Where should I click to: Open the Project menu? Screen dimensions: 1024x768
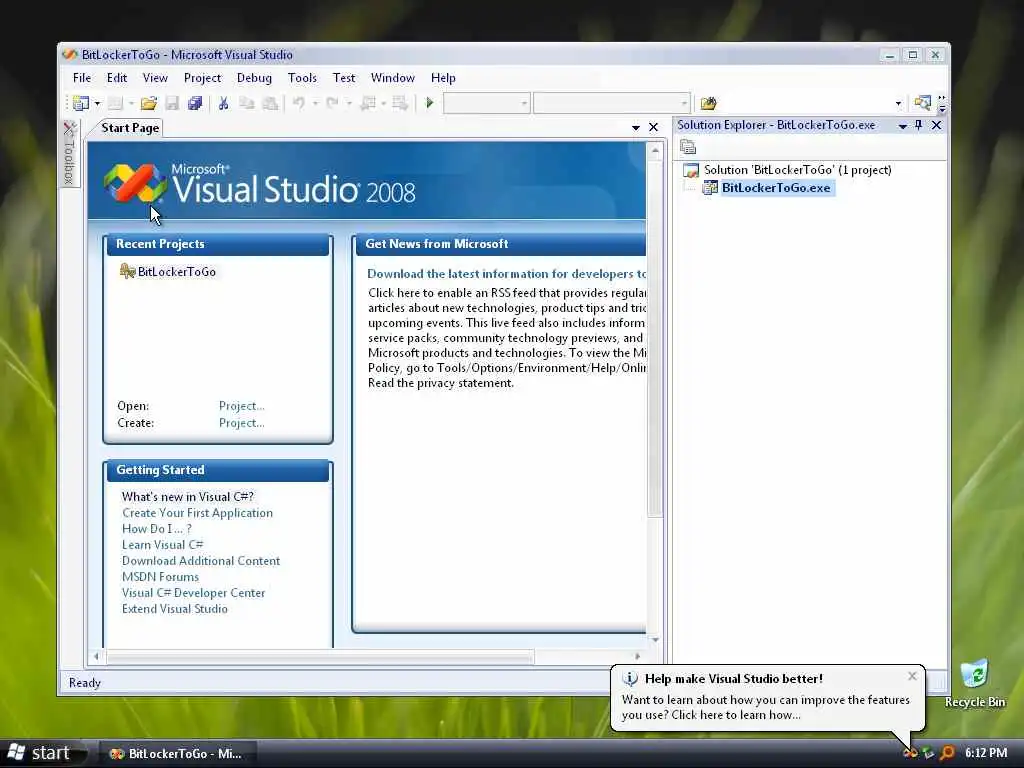coord(202,78)
